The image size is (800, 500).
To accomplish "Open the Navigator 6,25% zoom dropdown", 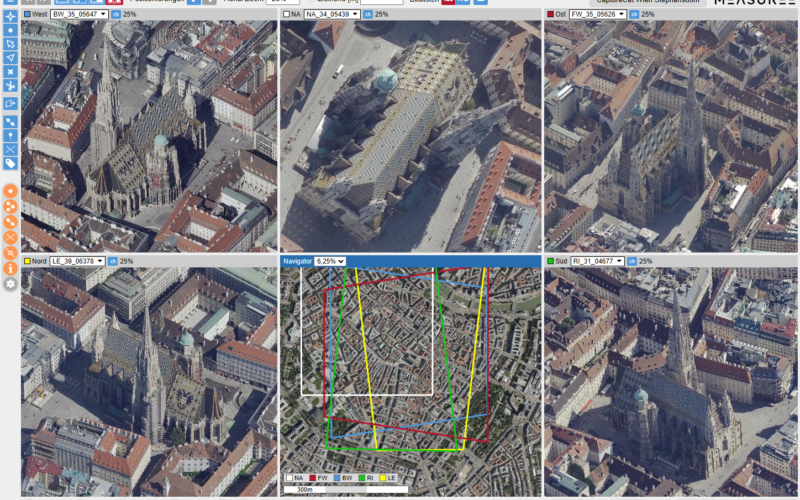I will [330, 261].
